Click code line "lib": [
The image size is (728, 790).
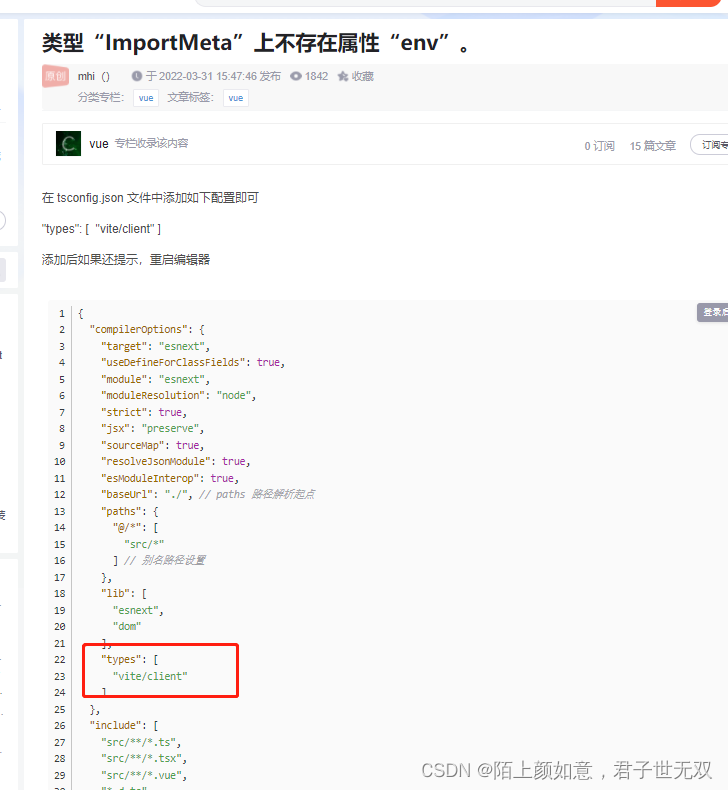click(124, 594)
